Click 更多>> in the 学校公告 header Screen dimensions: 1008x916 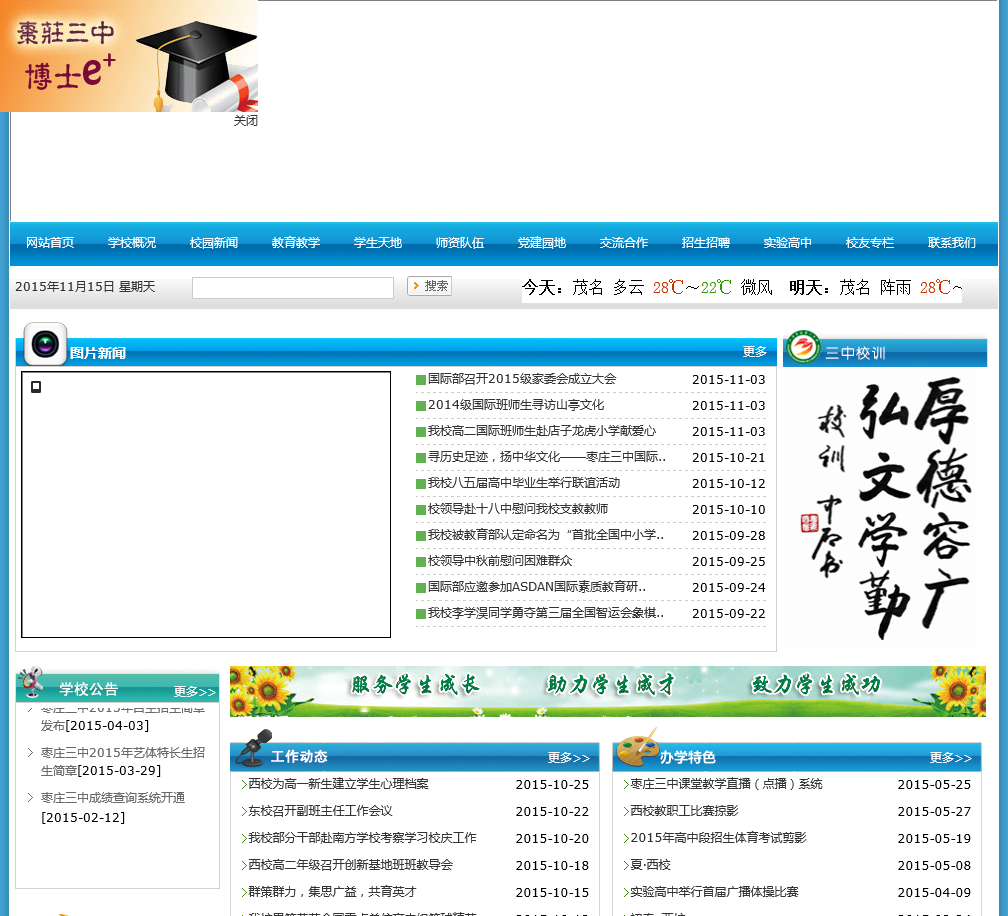tap(195, 692)
